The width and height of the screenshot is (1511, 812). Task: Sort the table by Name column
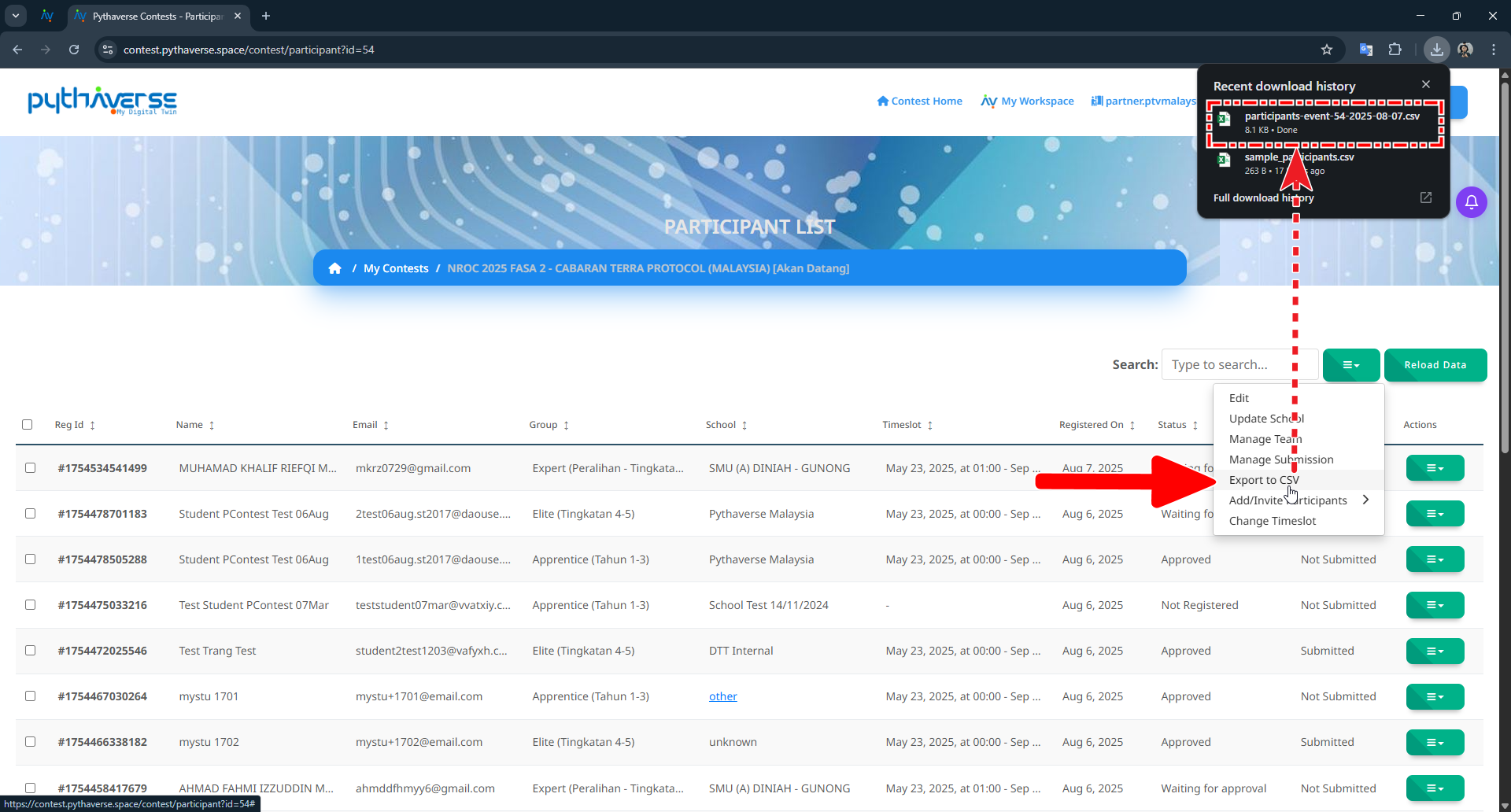[x=195, y=425]
